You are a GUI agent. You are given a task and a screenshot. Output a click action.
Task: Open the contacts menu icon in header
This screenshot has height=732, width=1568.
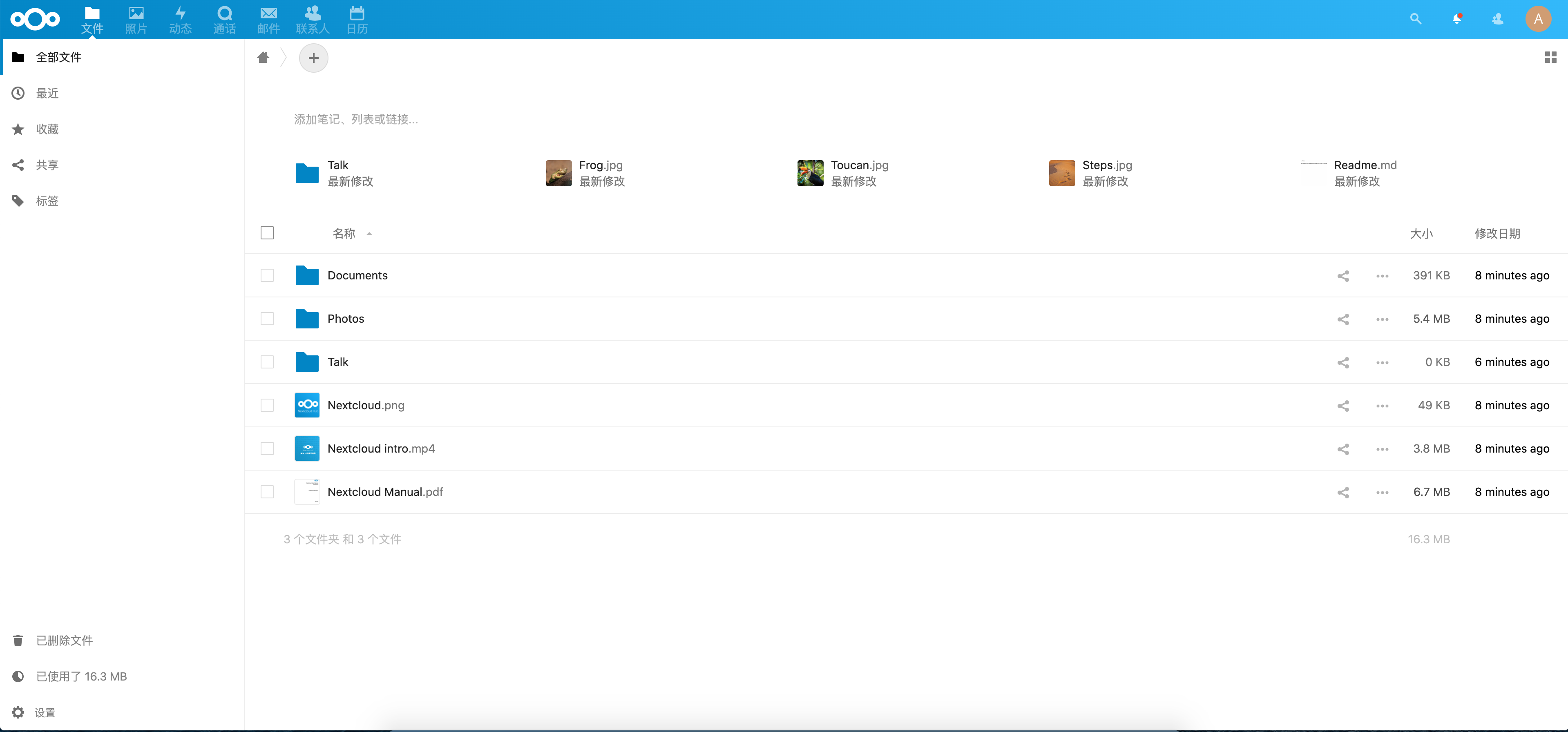(1497, 19)
